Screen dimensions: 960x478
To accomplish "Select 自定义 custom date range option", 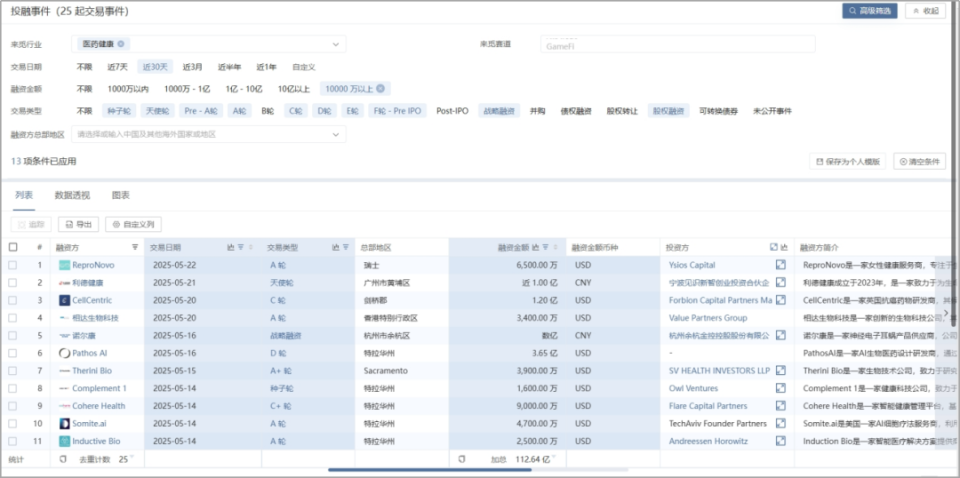I will pos(304,67).
